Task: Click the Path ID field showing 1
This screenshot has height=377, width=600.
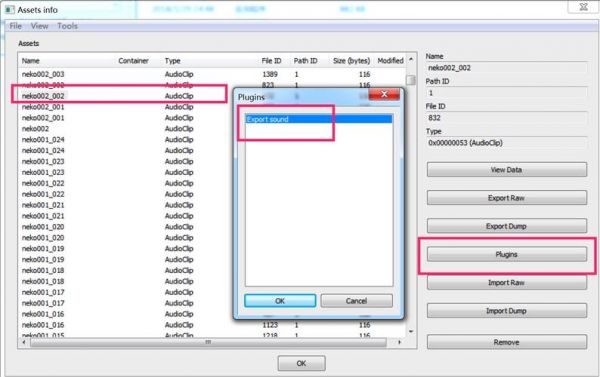Action: [x=506, y=93]
